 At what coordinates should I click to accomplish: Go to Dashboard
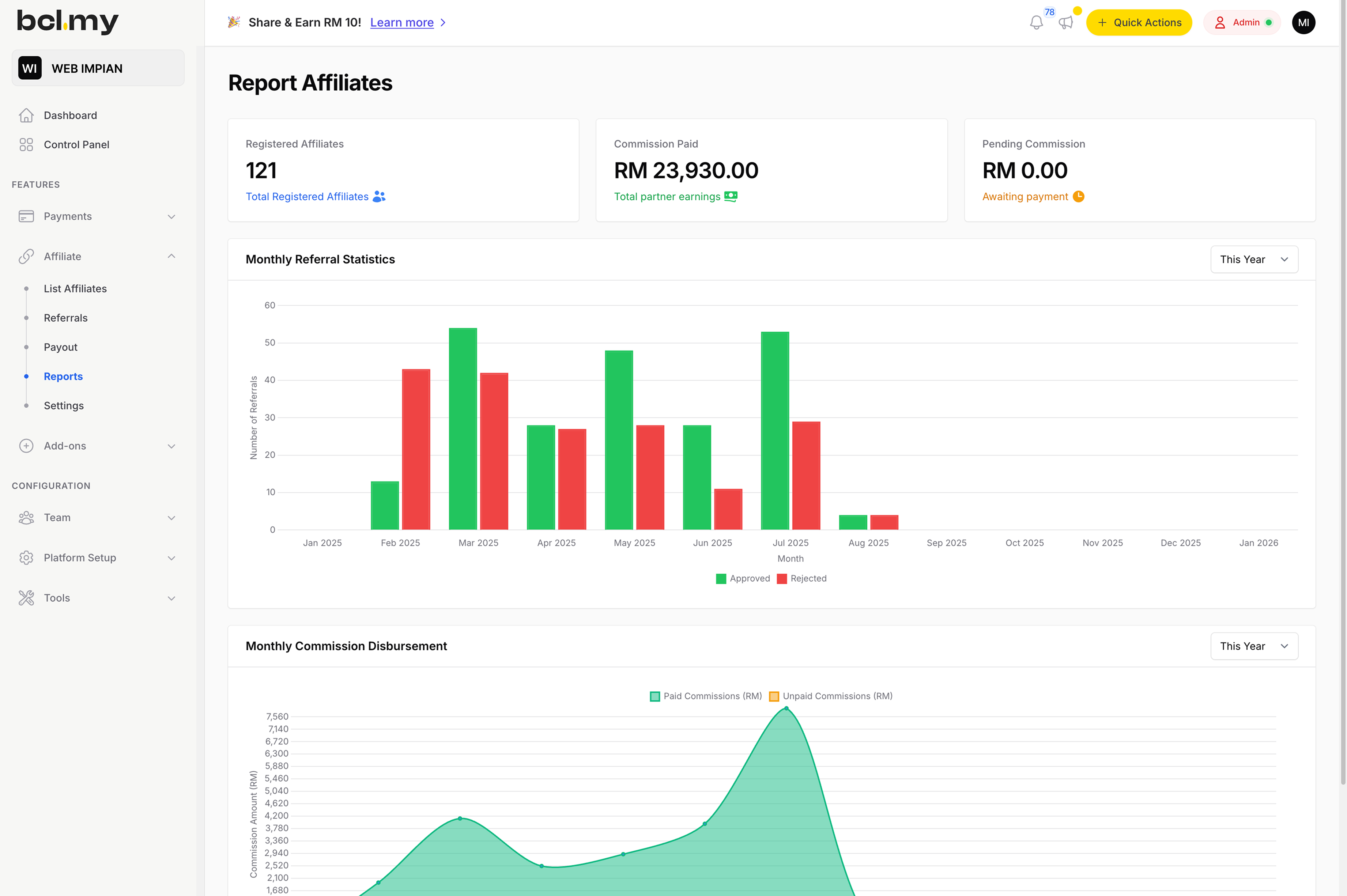point(70,116)
